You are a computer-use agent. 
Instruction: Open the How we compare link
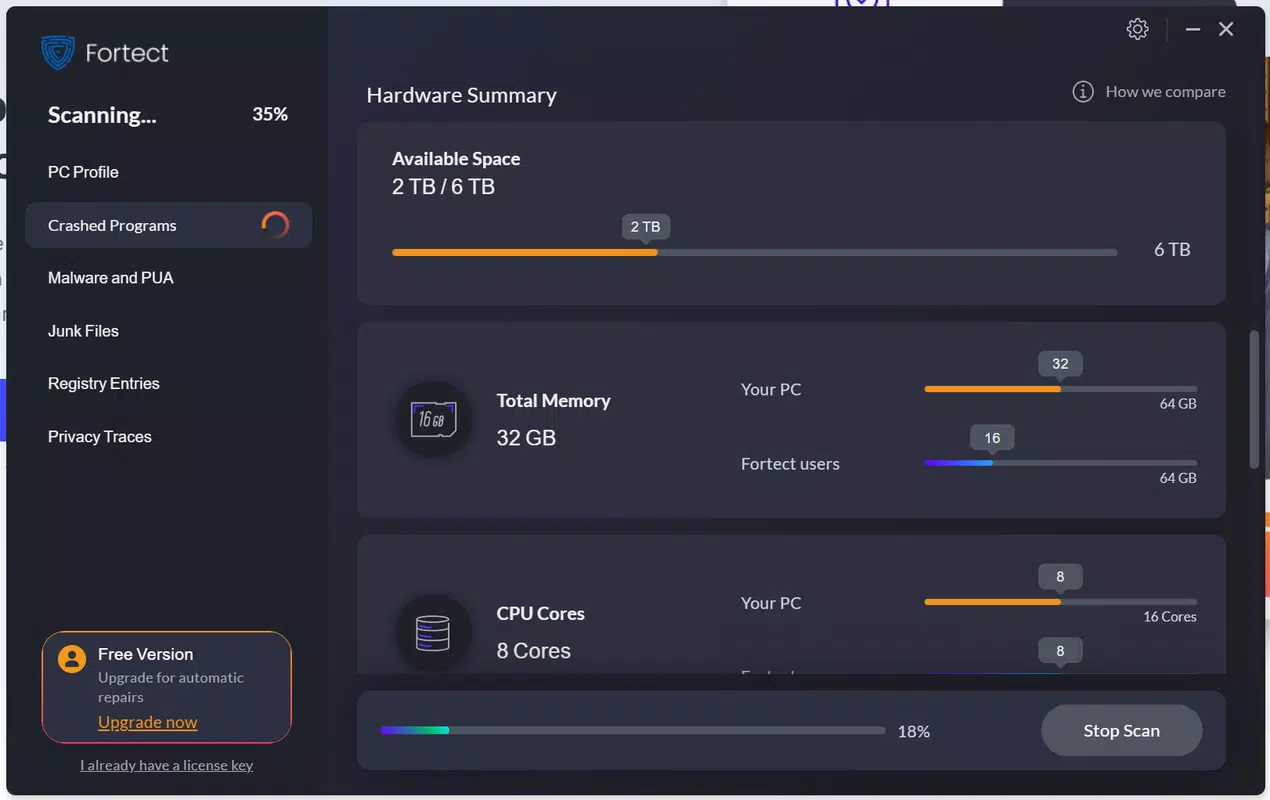tap(1165, 92)
